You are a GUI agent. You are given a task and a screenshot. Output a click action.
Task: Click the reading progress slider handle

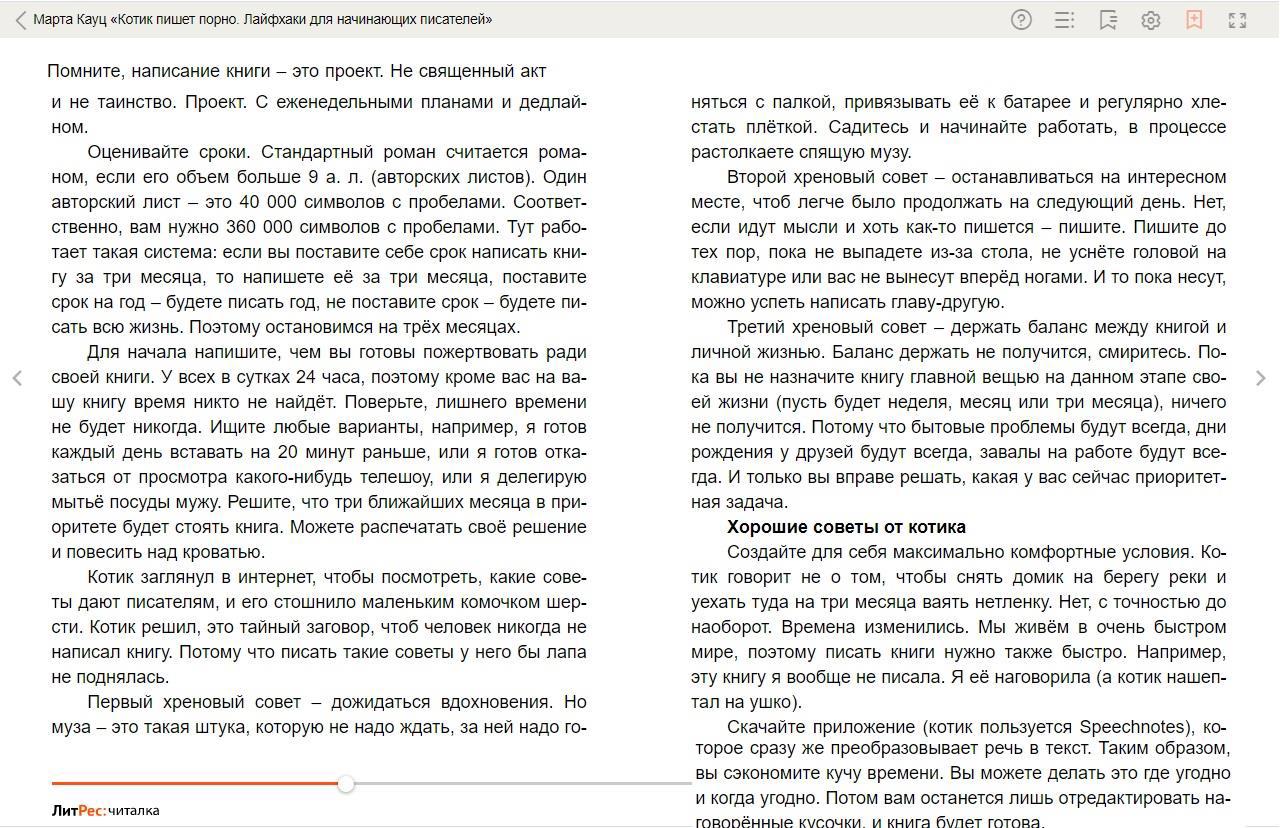pos(346,784)
